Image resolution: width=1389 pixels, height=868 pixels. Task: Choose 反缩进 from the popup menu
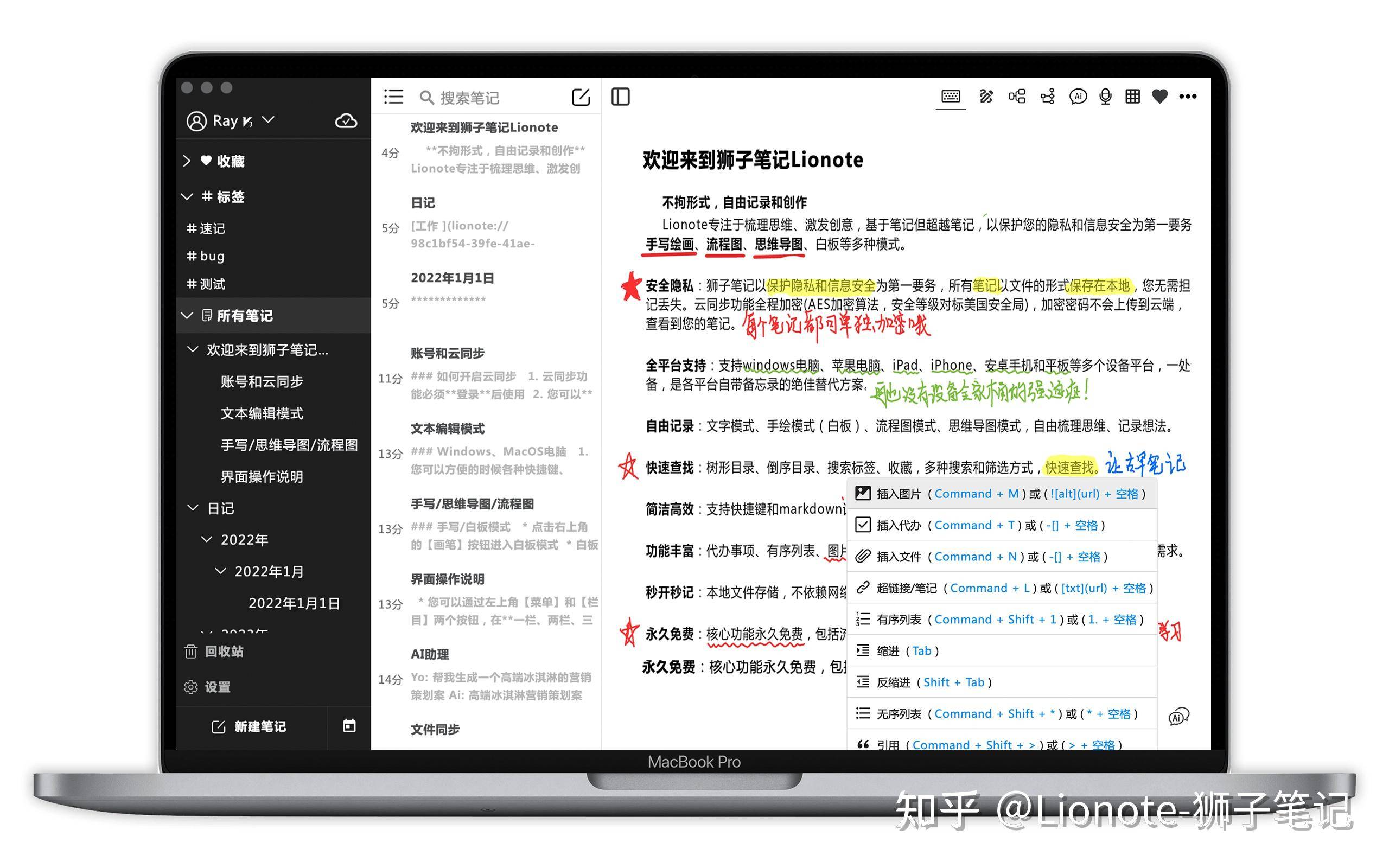[x=1002, y=682]
